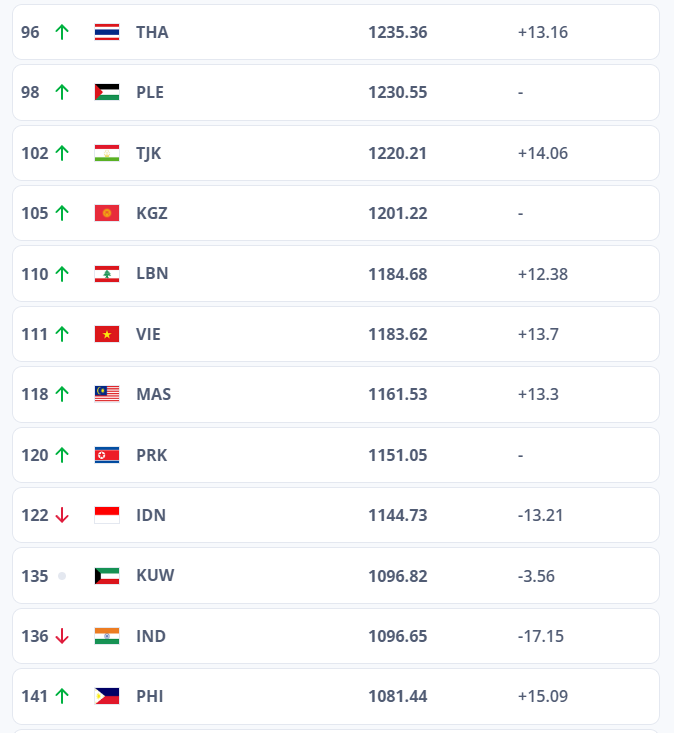Image resolution: width=674 pixels, height=733 pixels.
Task: Click the Indonesia flag icon
Action: point(107,515)
